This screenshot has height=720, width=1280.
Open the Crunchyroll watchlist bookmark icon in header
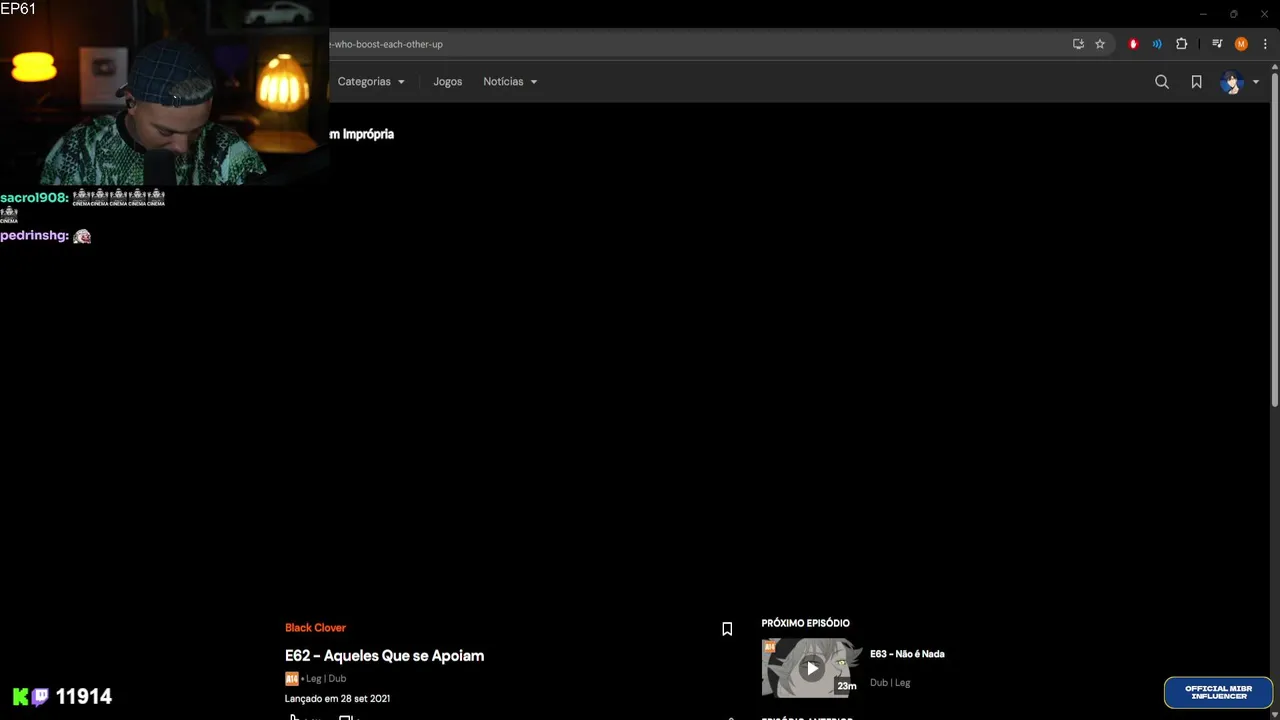click(x=1196, y=82)
